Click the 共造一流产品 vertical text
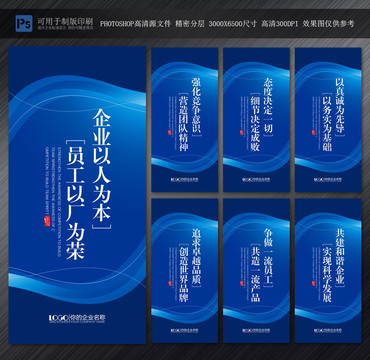The image size is (370, 360). pyautogui.click(x=255, y=274)
